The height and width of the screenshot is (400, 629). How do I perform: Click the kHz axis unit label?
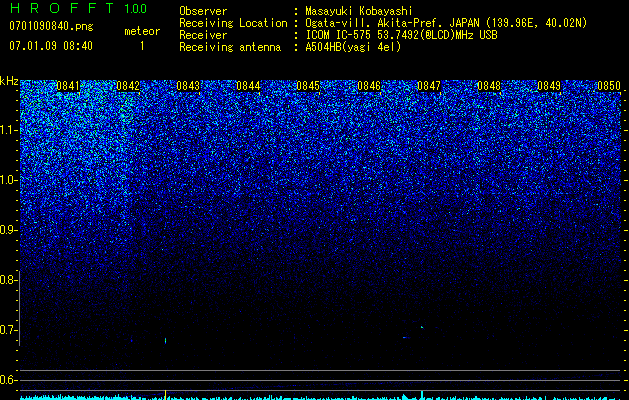[9, 81]
